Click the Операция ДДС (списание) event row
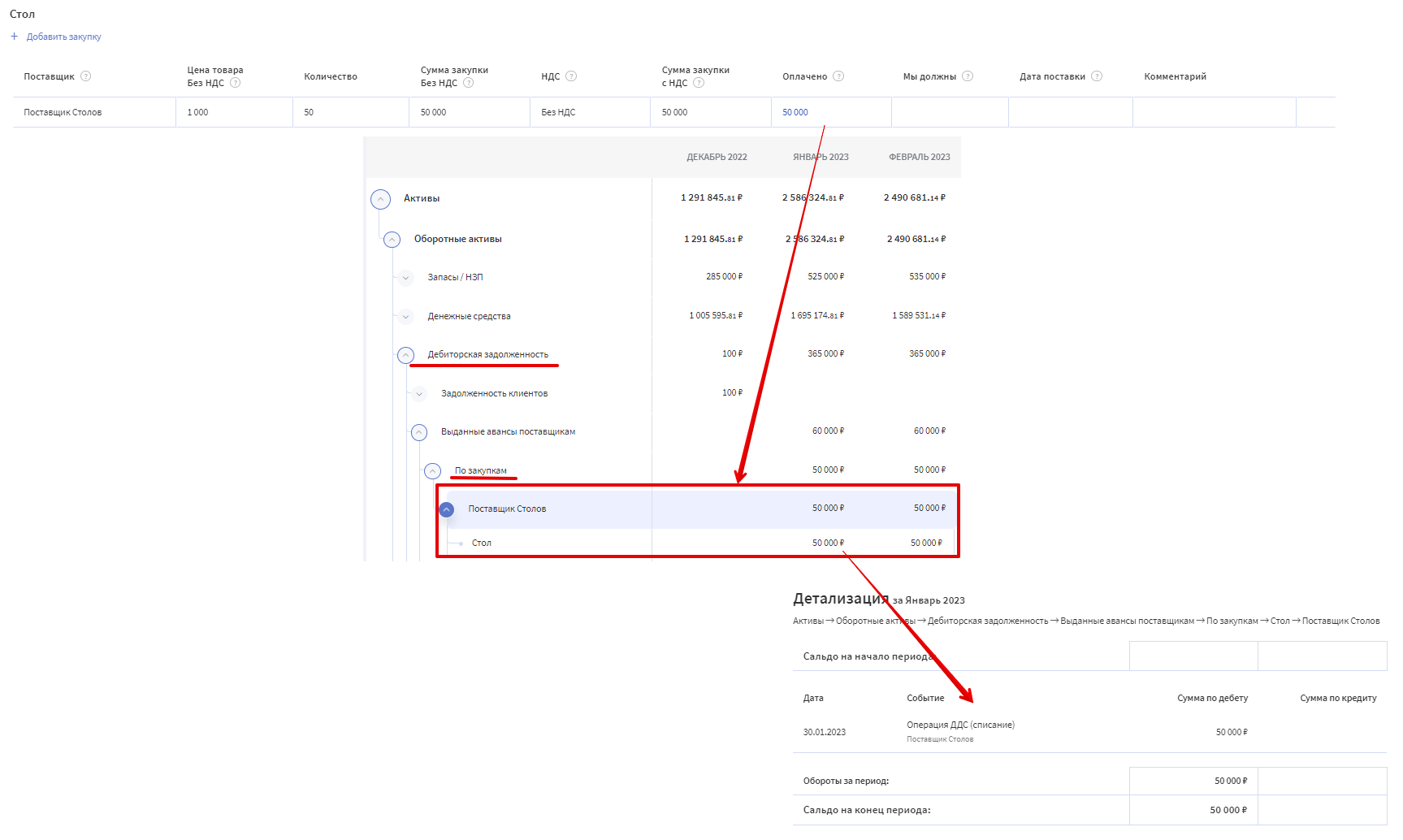The height and width of the screenshot is (840, 1403). pos(1089,731)
